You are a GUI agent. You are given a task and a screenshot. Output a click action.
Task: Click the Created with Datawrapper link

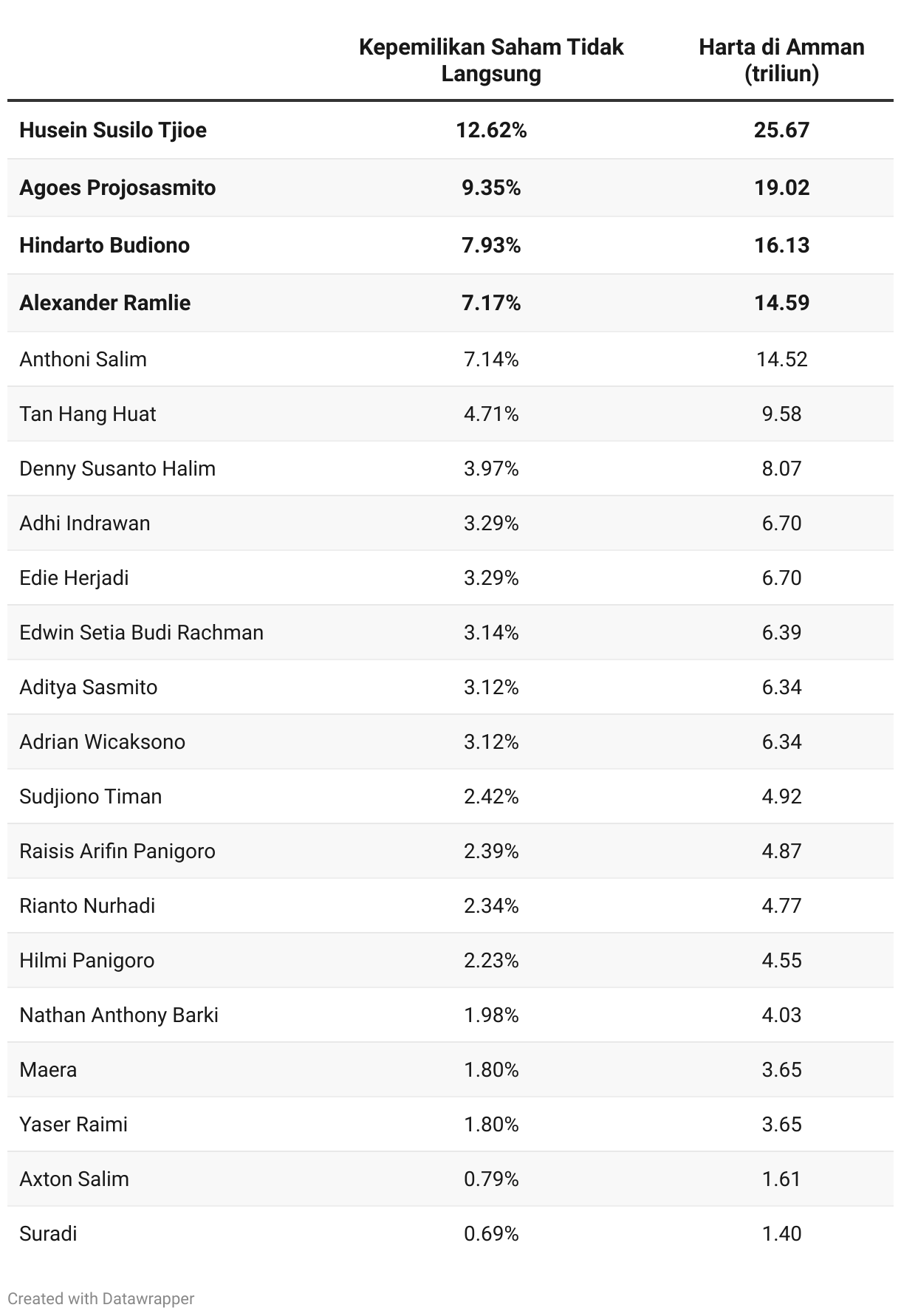click(x=100, y=1298)
